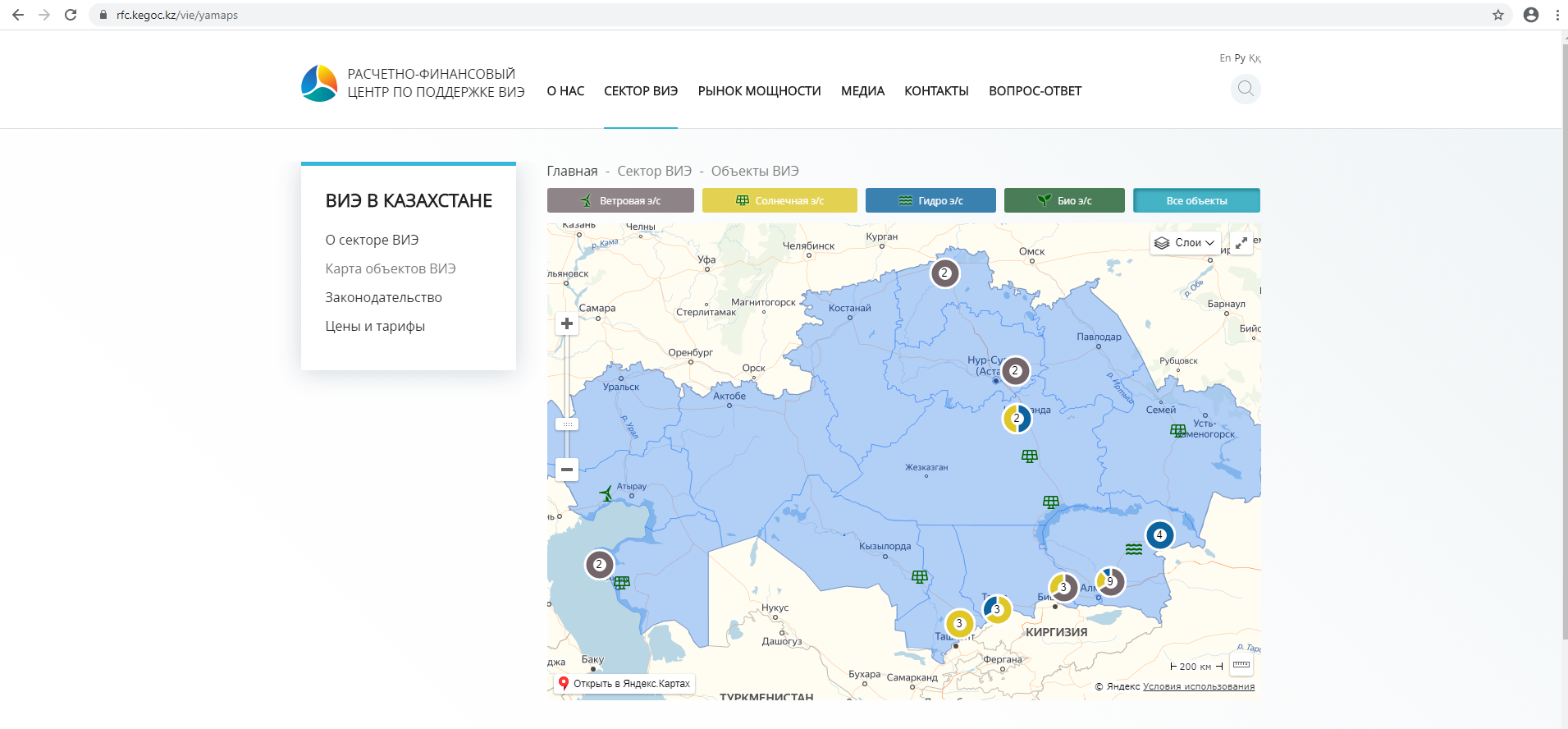
Task: Go to О секторе ВИЭ
Action: coord(372,240)
